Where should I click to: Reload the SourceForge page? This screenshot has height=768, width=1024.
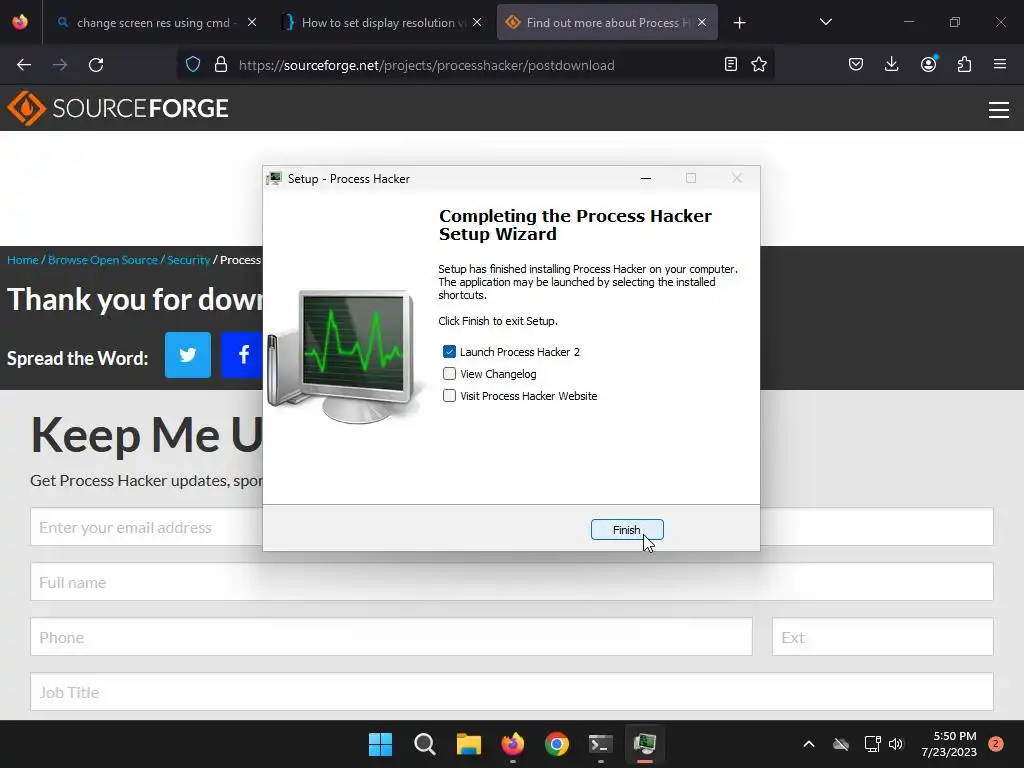point(96,65)
